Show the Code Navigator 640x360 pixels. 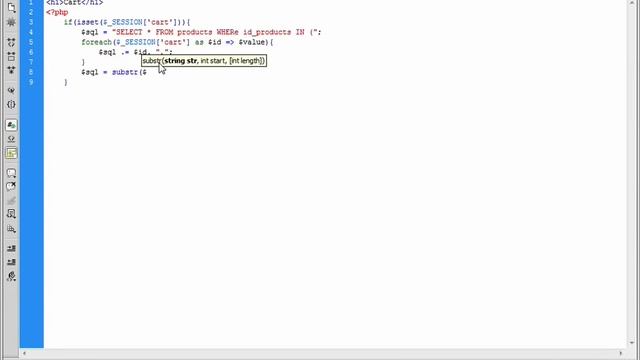[x=11, y=22]
